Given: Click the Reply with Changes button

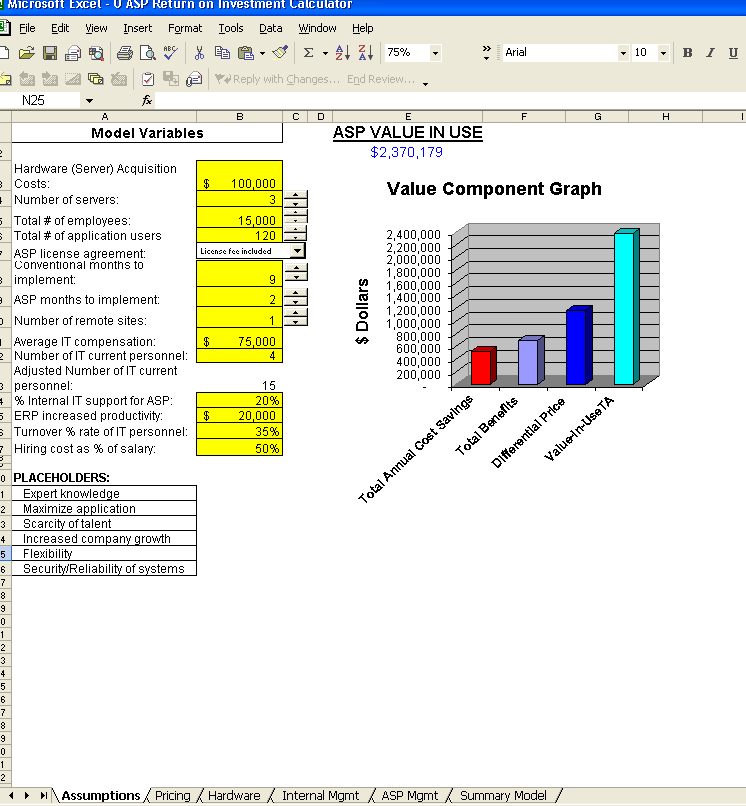Looking at the screenshot, I should tap(278, 79).
